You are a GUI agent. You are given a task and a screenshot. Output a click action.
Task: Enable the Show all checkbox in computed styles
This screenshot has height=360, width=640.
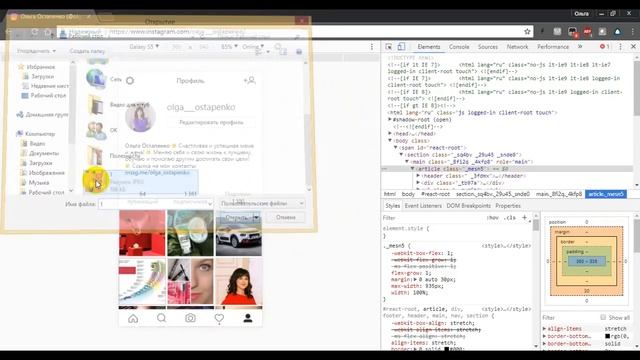603,317
